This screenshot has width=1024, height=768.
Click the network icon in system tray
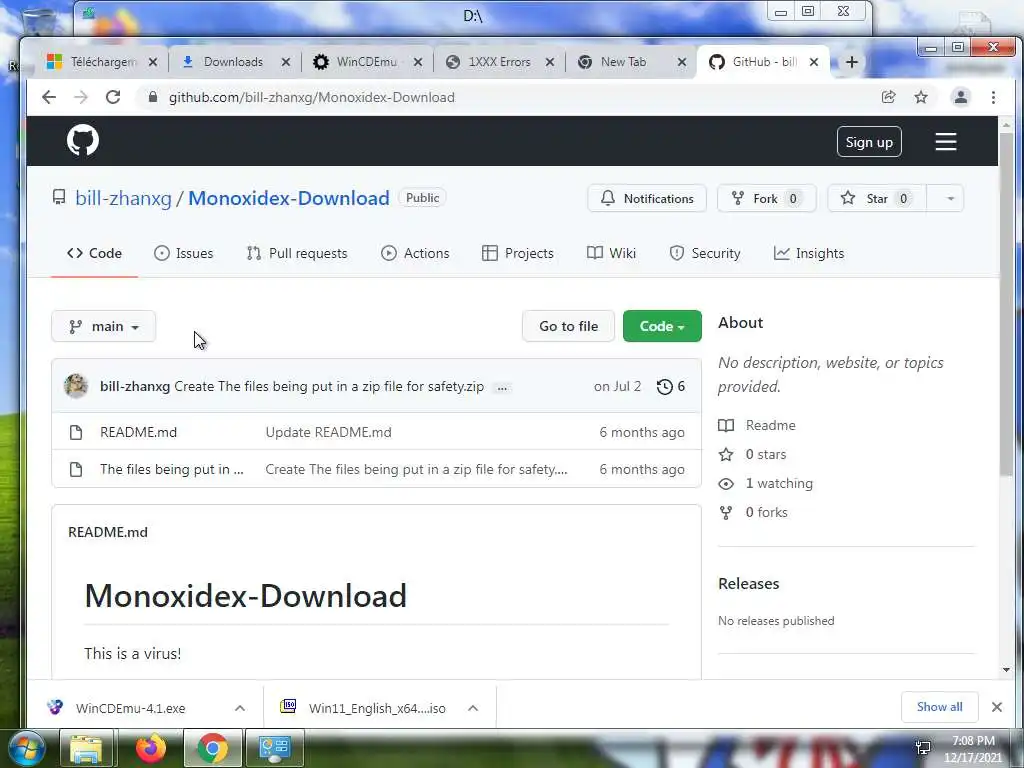click(x=923, y=747)
